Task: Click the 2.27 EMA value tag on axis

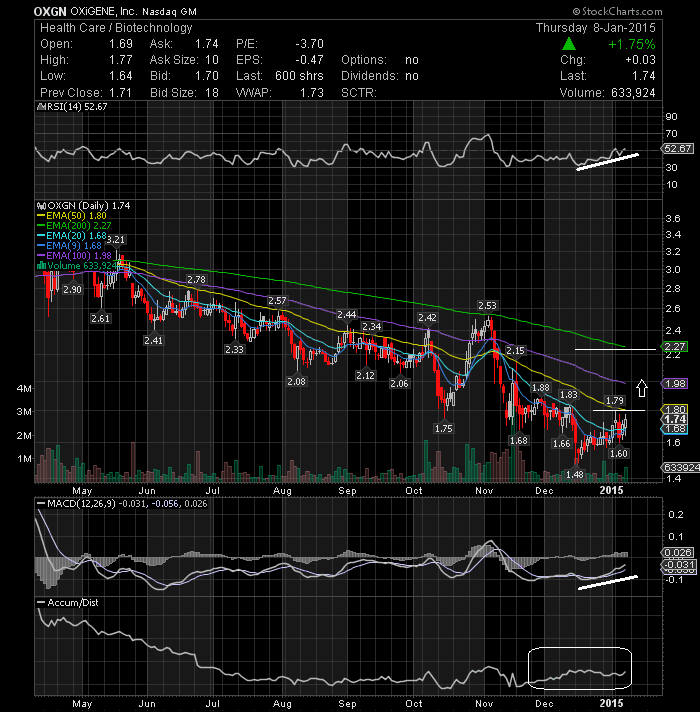Action: [x=675, y=347]
